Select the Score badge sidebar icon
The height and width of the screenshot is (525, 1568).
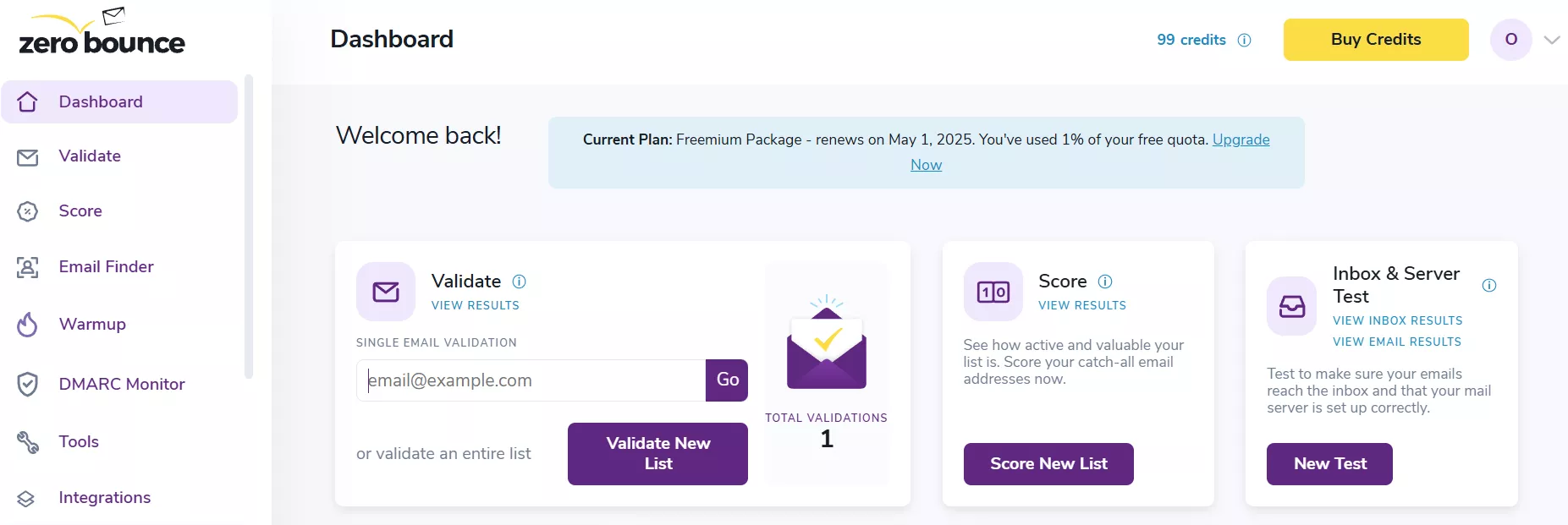click(27, 211)
